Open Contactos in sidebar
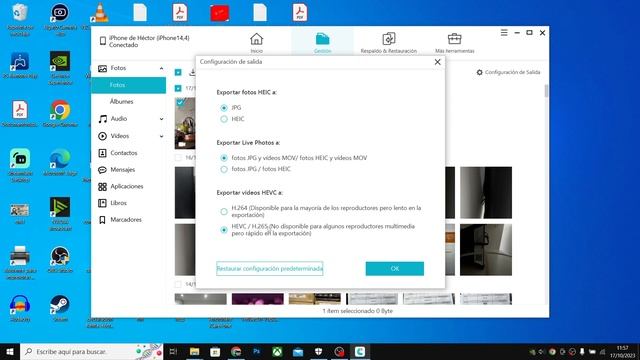The height and width of the screenshot is (360, 640). tap(124, 153)
